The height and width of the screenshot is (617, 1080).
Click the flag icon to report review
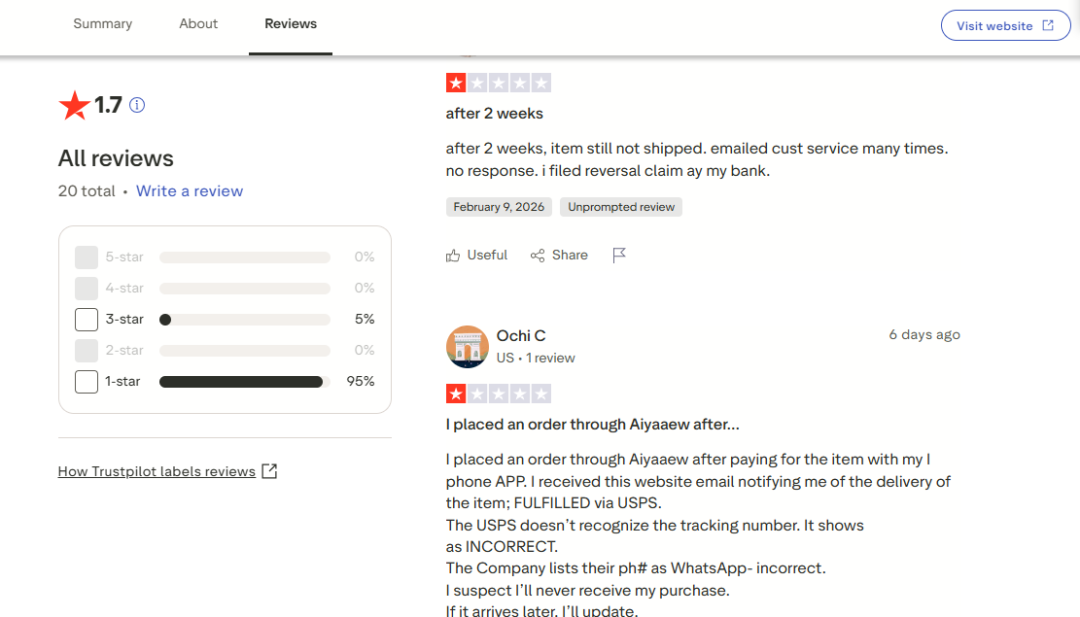point(619,255)
